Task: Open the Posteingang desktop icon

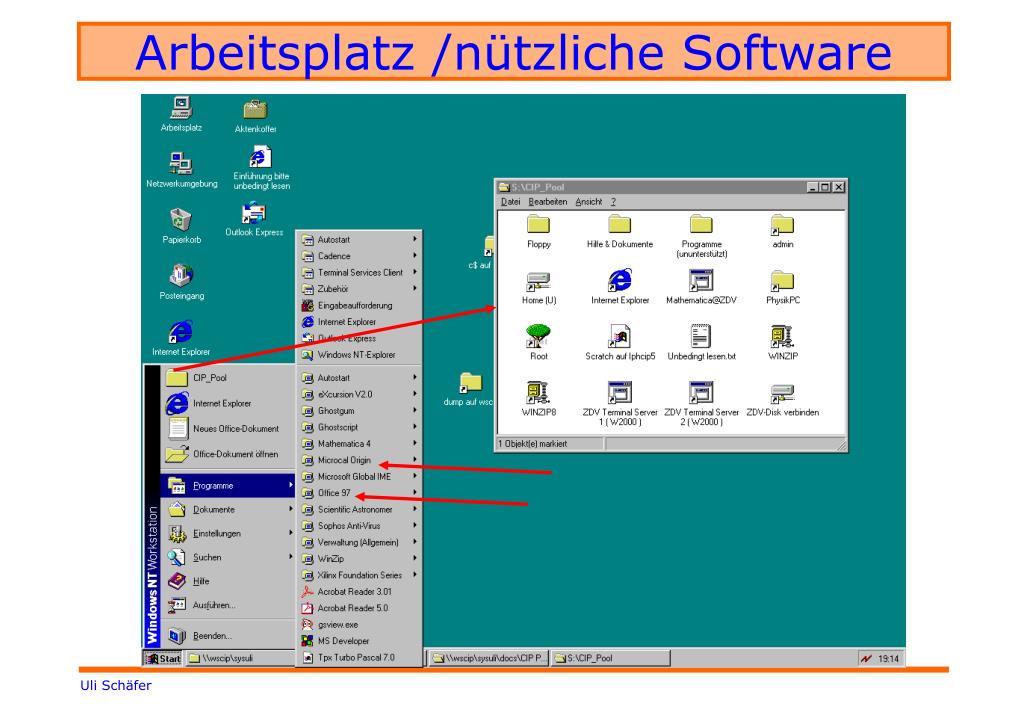Action: [x=182, y=282]
